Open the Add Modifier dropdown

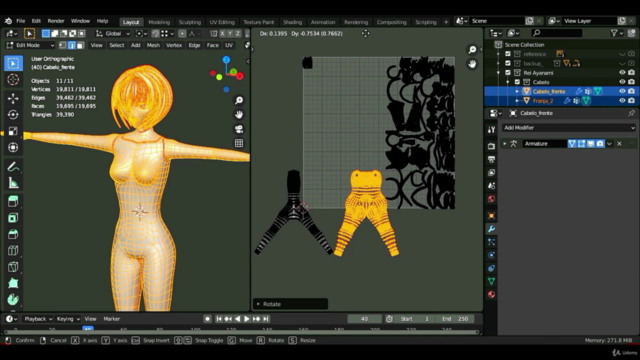(x=569, y=128)
